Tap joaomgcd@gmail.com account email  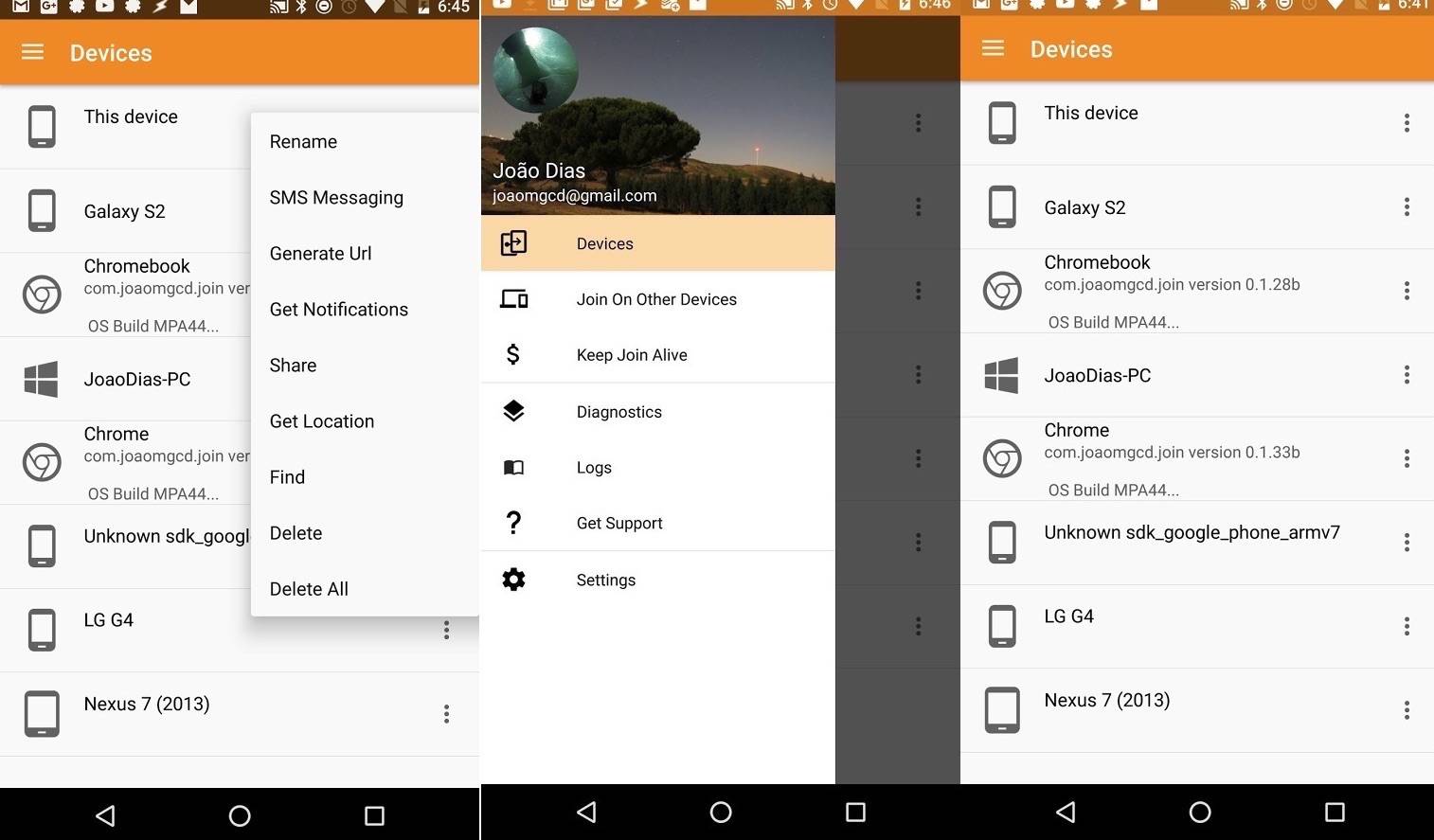[x=574, y=195]
